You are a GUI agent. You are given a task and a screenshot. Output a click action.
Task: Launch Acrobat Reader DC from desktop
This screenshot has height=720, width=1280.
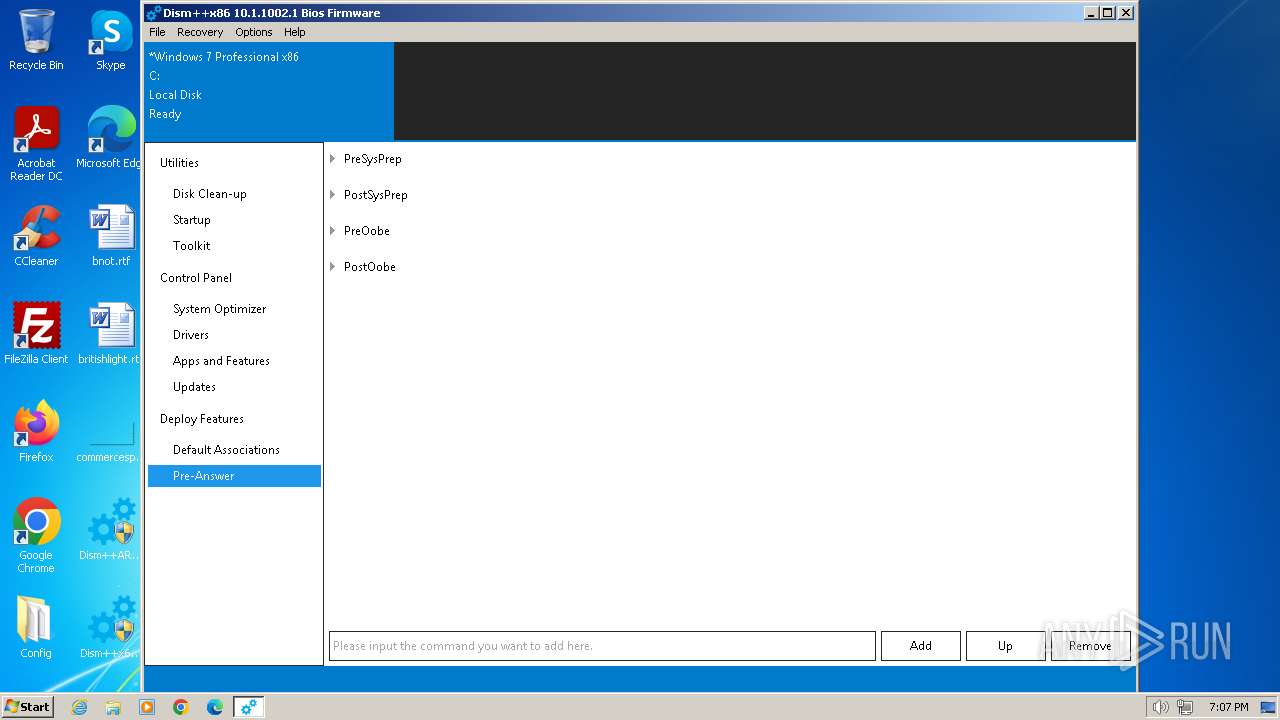pos(36,144)
